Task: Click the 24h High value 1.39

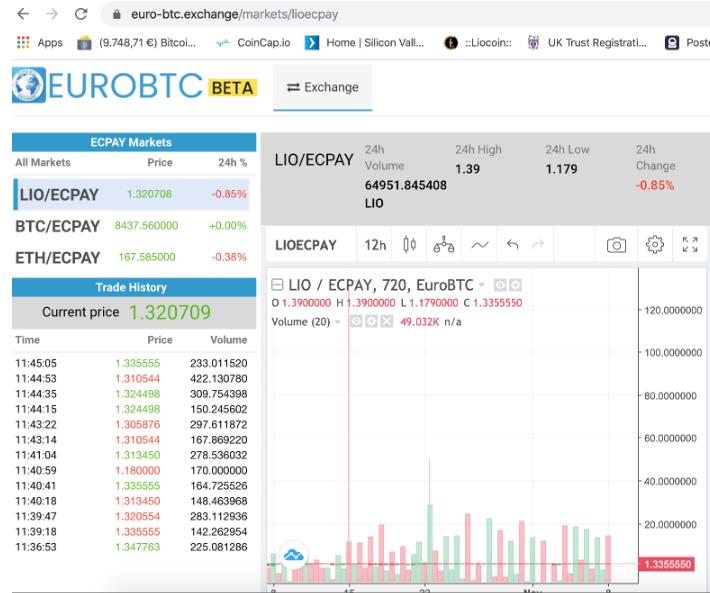Action: click(x=467, y=169)
